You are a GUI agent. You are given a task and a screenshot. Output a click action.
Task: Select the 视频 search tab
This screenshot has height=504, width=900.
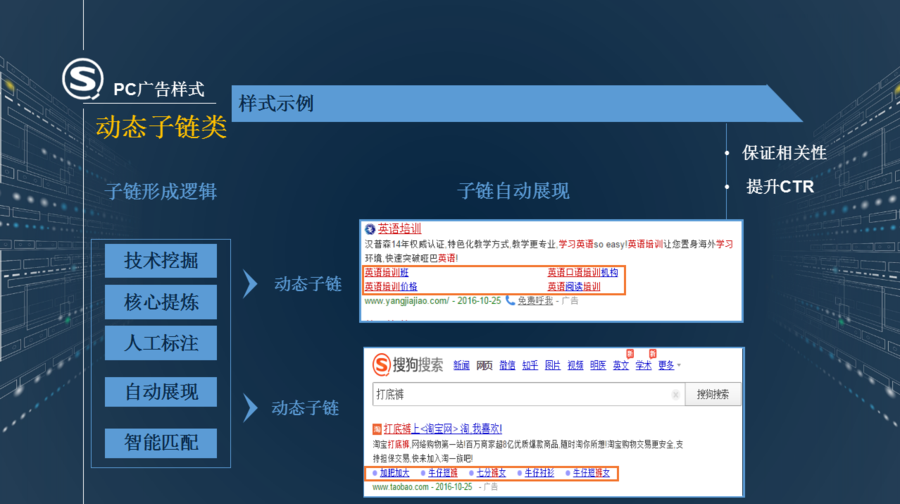pos(575,365)
